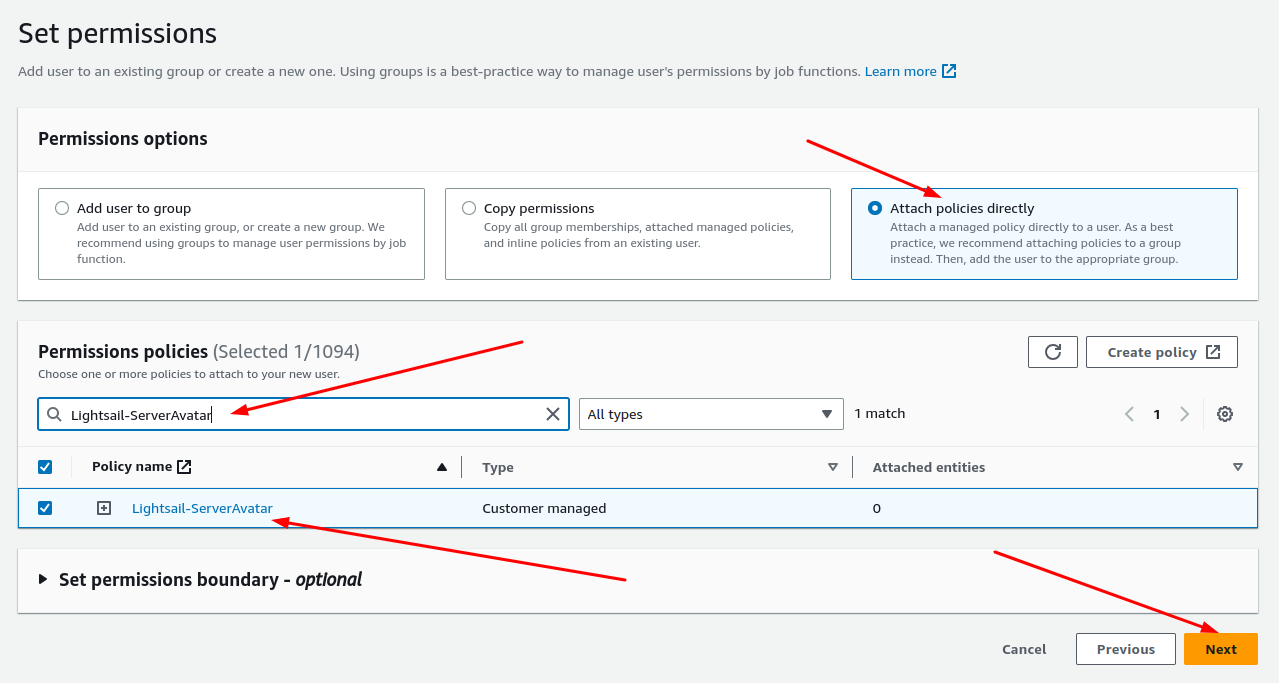Click the policy search input field

(303, 414)
